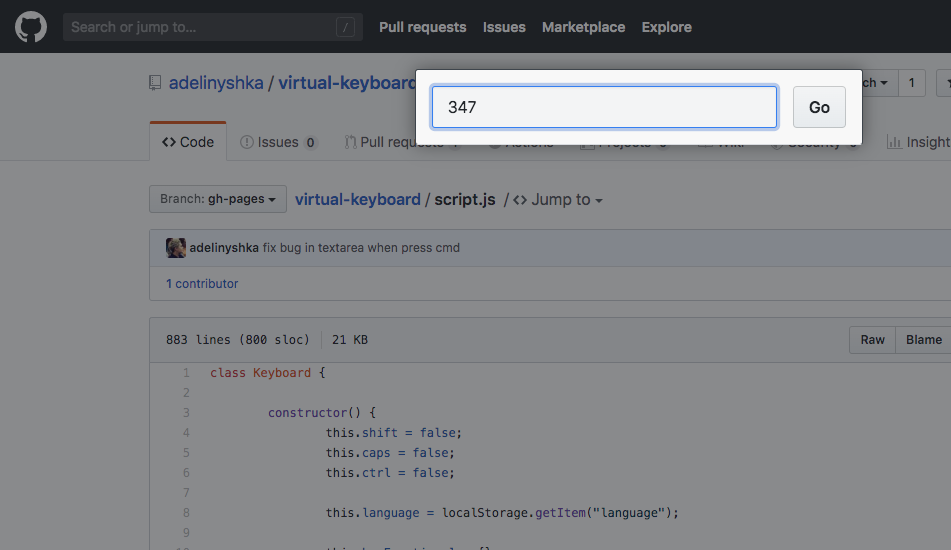
Task: Select the Issues repository tab
Action: (x=279, y=142)
